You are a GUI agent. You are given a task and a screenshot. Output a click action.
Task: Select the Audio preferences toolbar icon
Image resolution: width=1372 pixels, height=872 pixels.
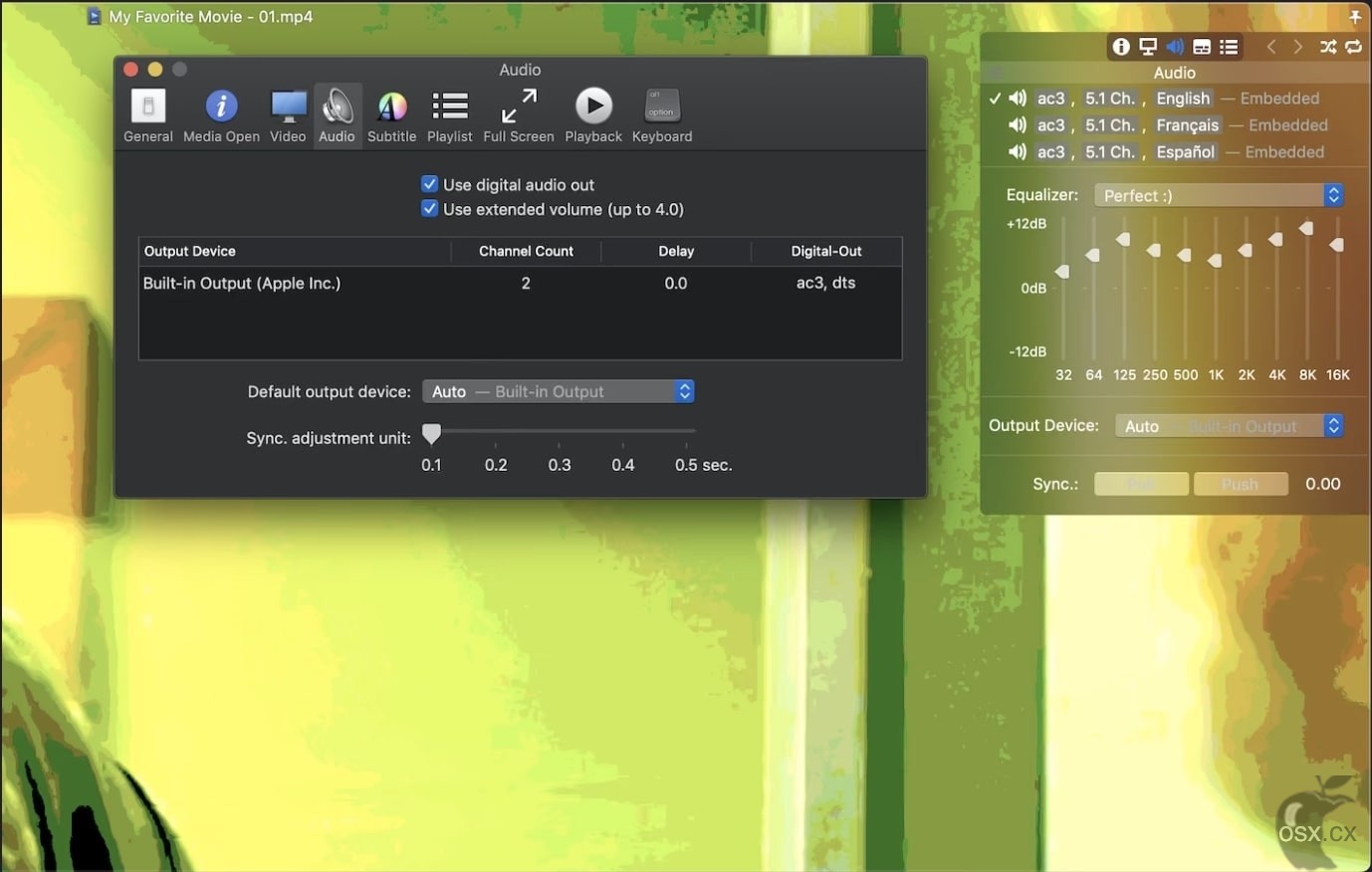[x=337, y=116]
